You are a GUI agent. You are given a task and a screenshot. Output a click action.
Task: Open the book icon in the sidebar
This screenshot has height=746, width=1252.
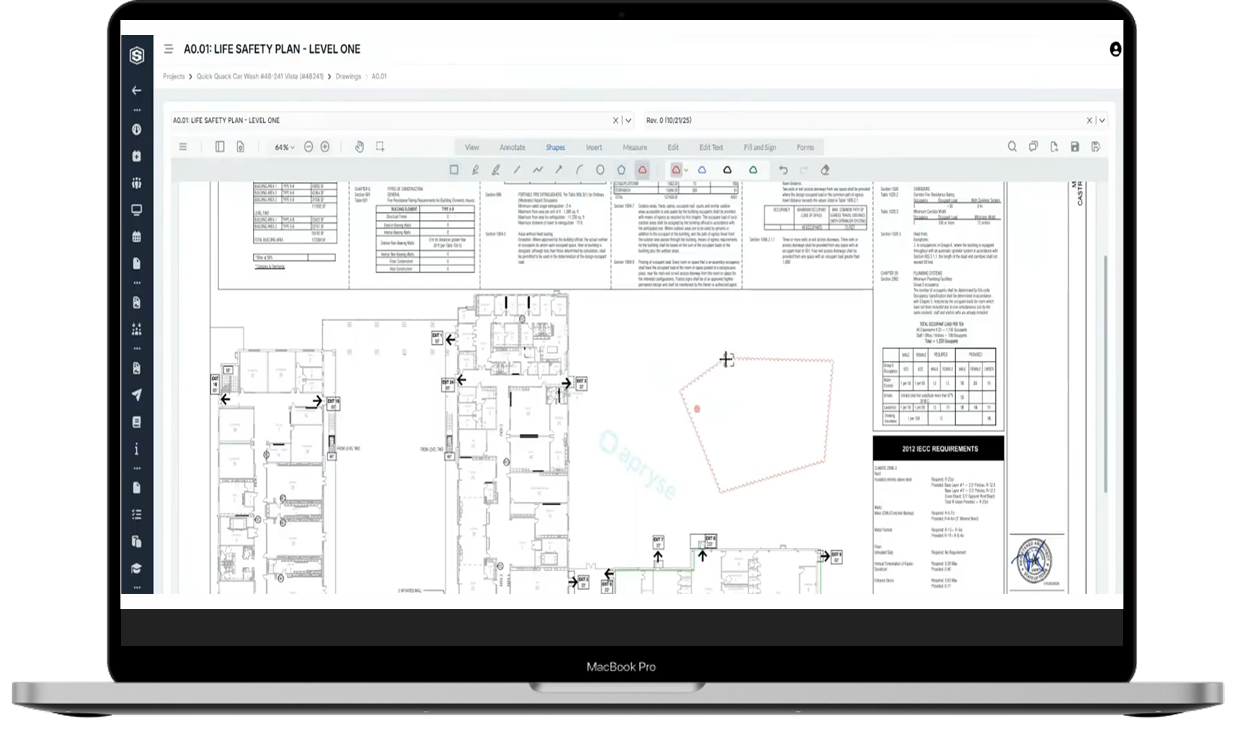137,422
